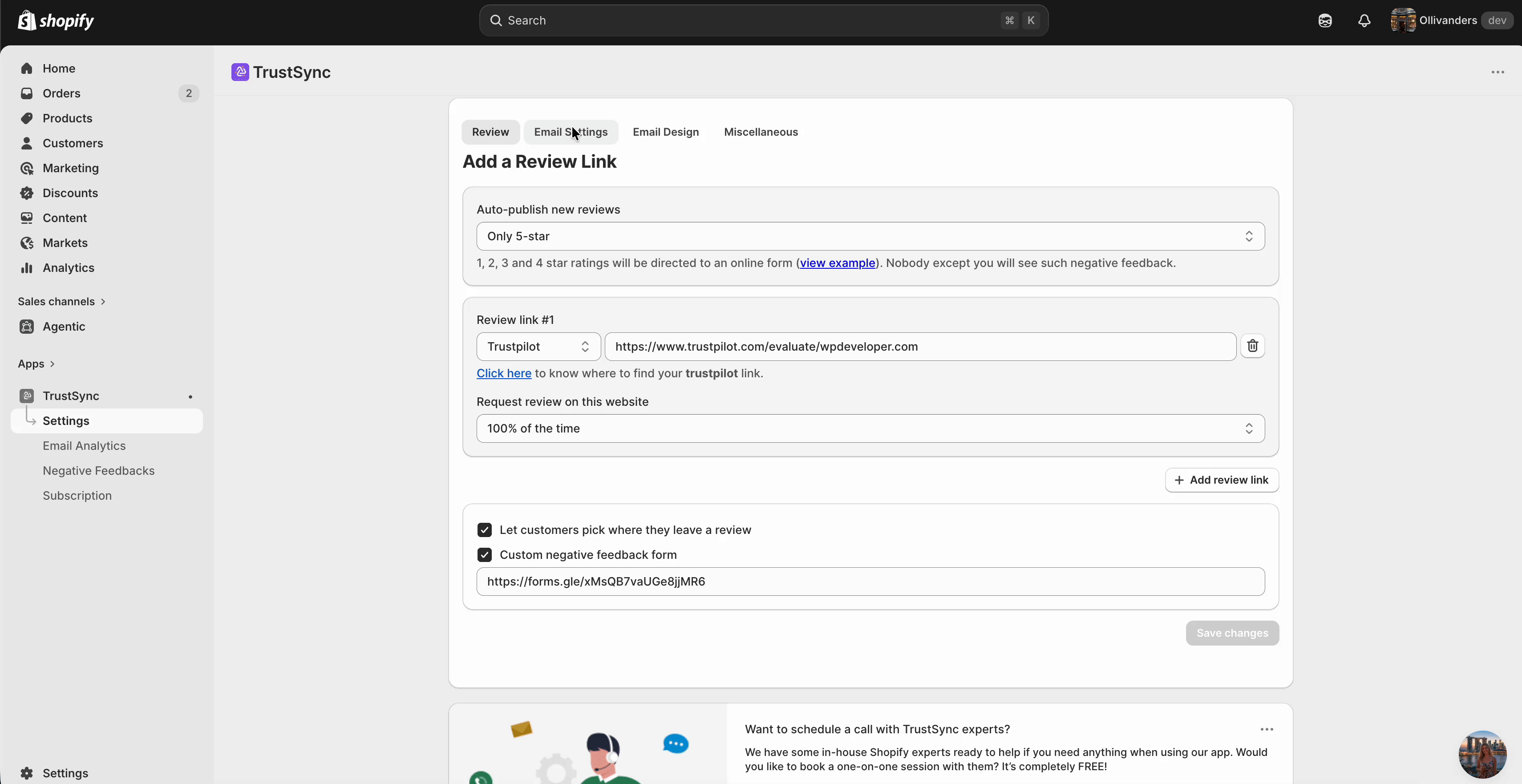Click the Marketing target icon
Viewport: 1522px width, 784px height.
(x=27, y=168)
